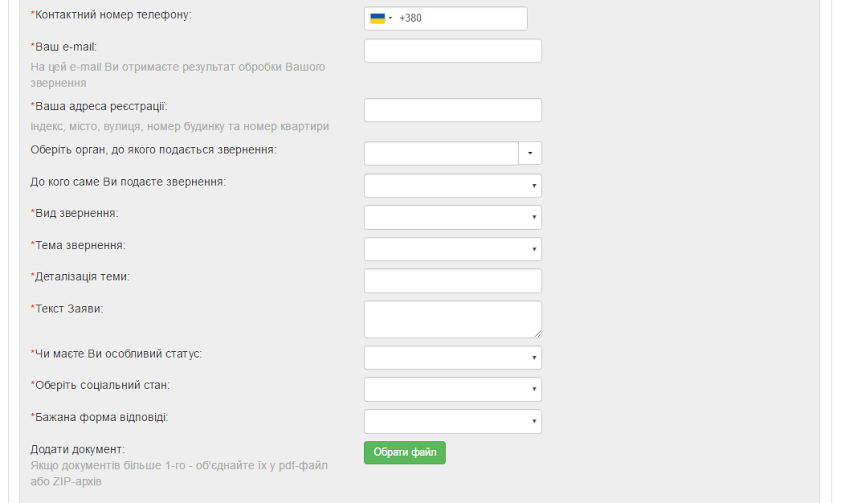The width and height of the screenshot is (841, 503).
Task: Click the Ukraine flag country selector
Action: [x=378, y=18]
